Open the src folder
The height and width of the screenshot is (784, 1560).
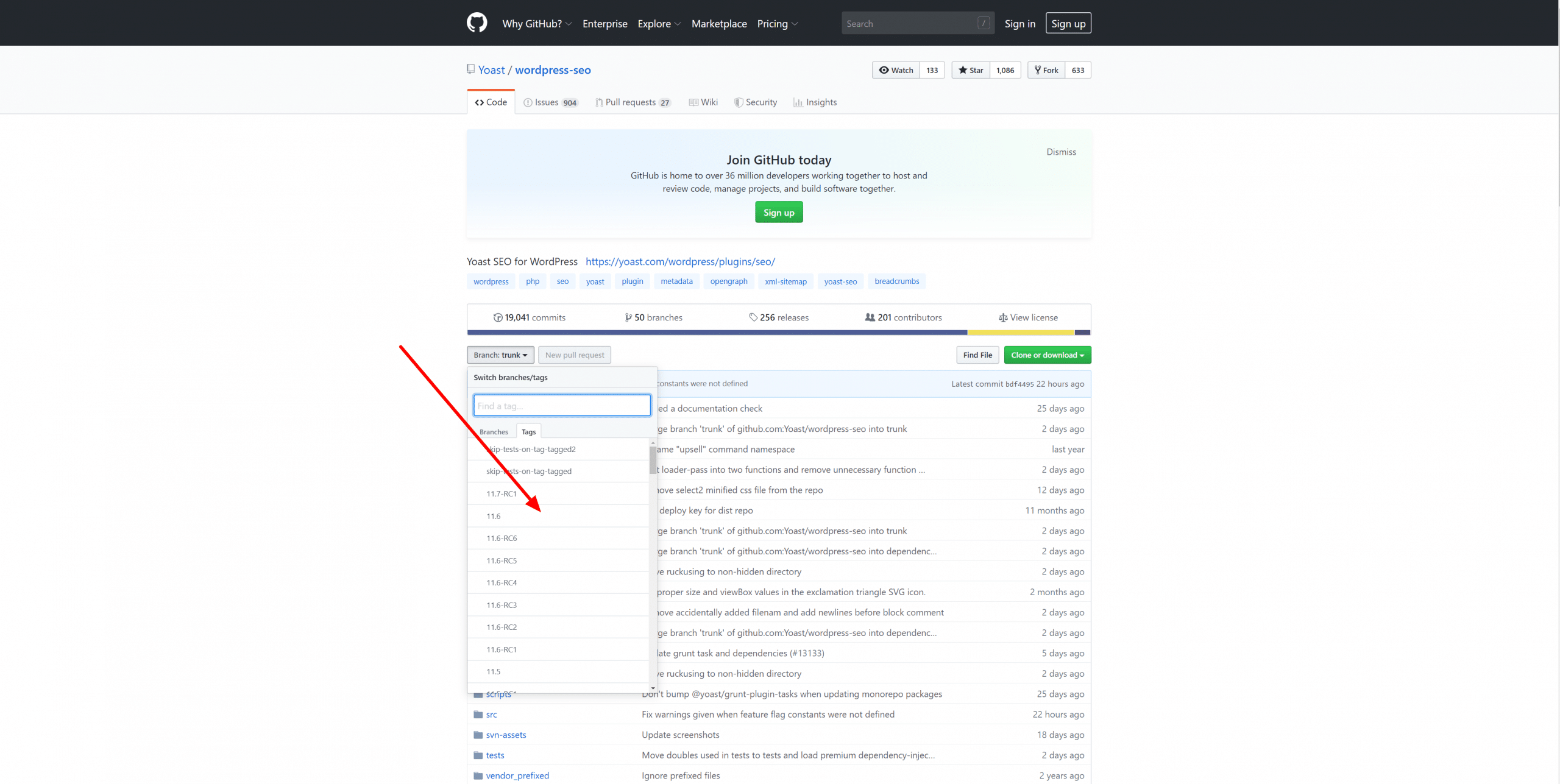click(x=491, y=715)
